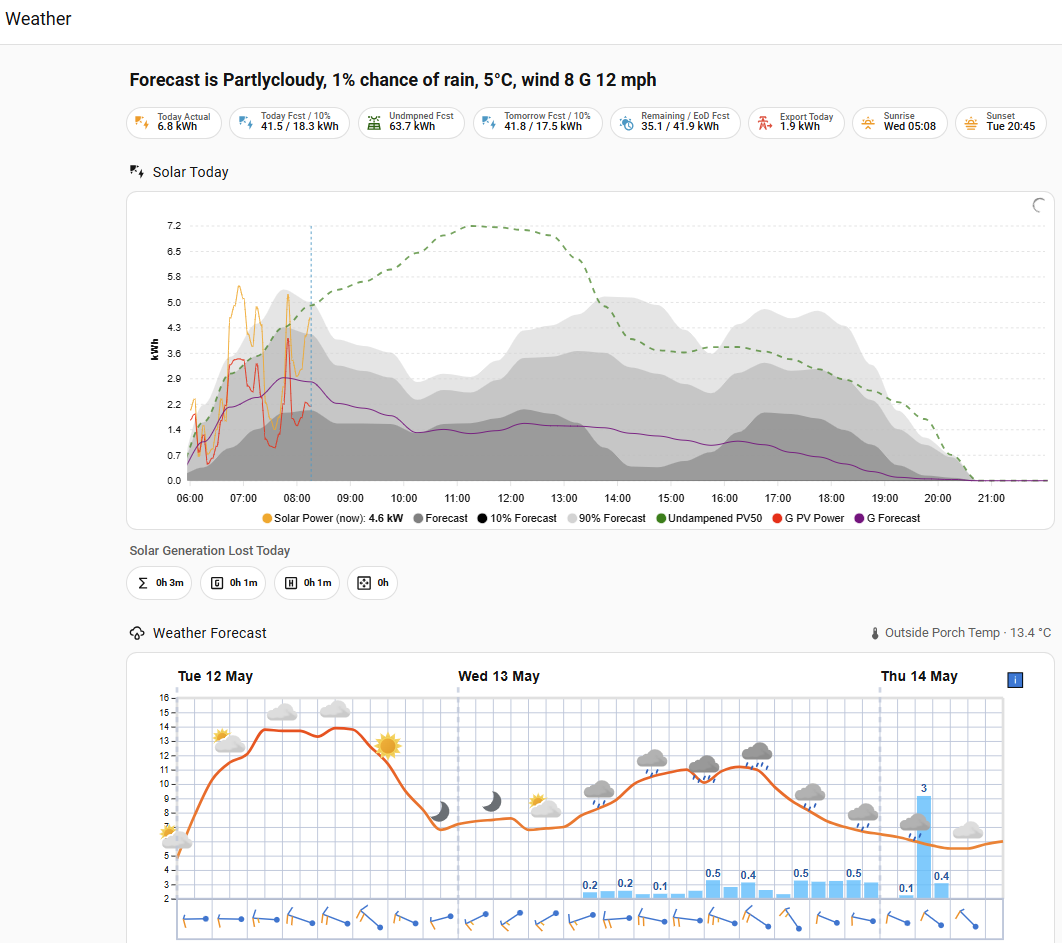Click the dice icon 0h chip

(x=373, y=583)
